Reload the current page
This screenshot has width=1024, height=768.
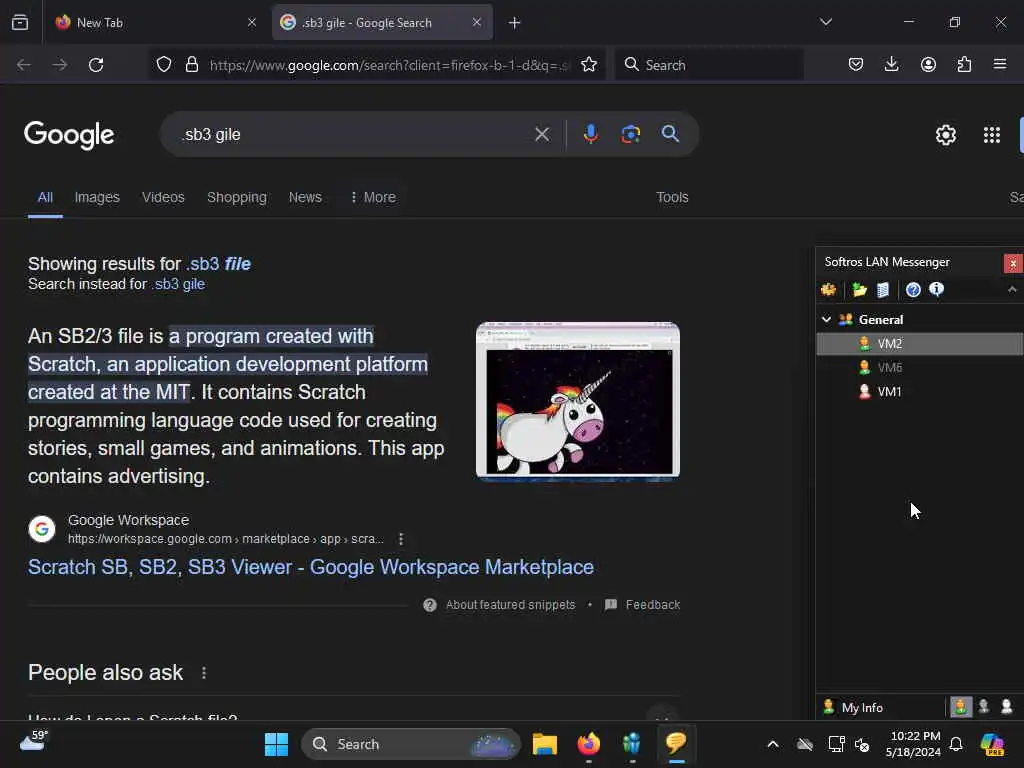tap(96, 65)
